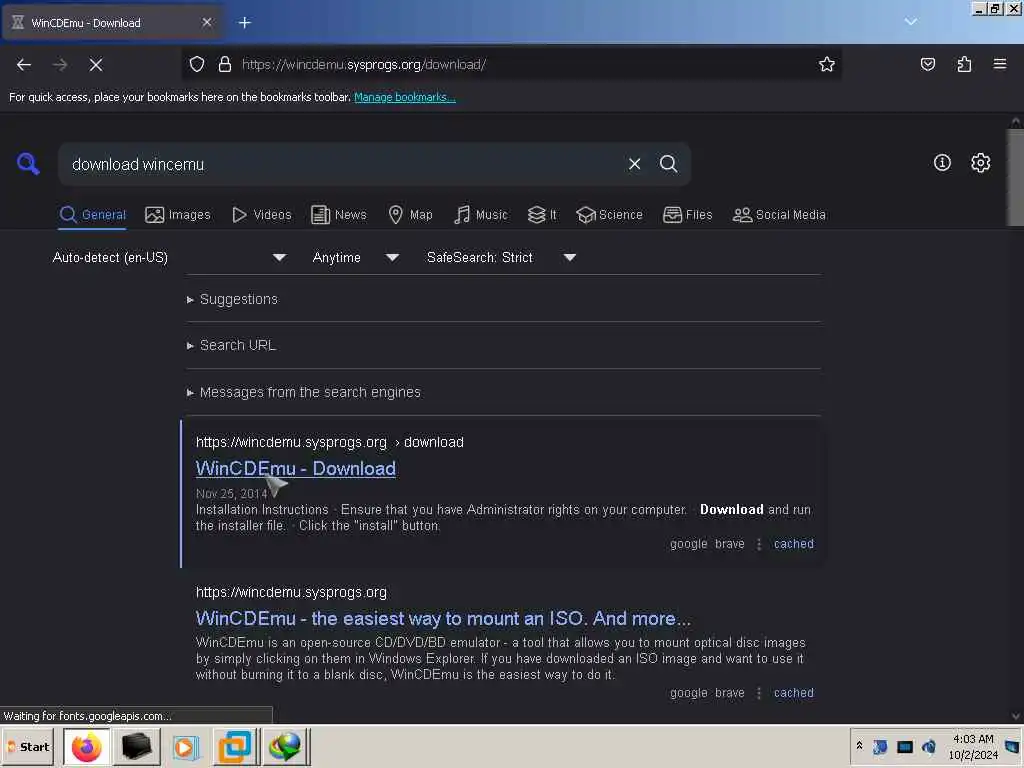
Task: Open the list all tabs chevron
Action: [910, 22]
